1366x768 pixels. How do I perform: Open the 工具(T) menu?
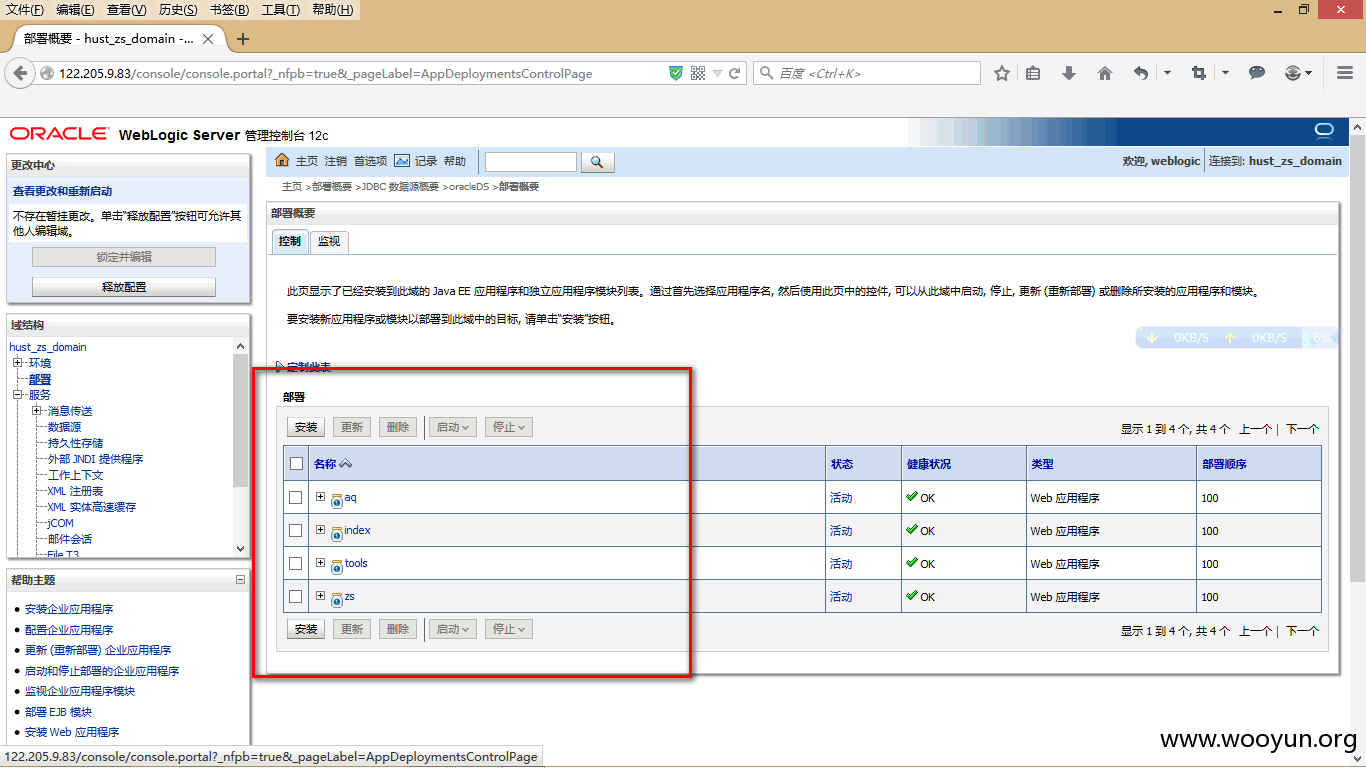280,10
